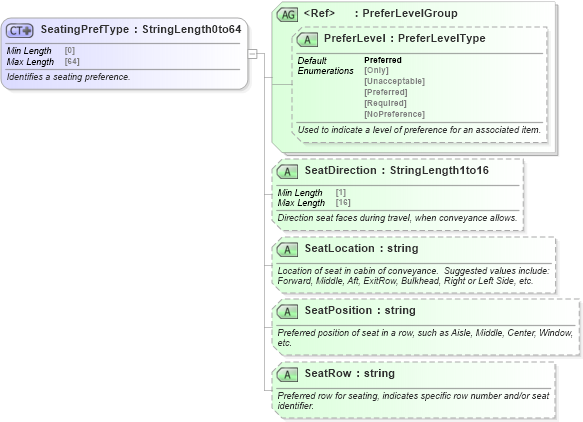The width and height of the screenshot is (583, 422).
Task: Click the Default value Preferred in bold
Action: click(x=383, y=60)
